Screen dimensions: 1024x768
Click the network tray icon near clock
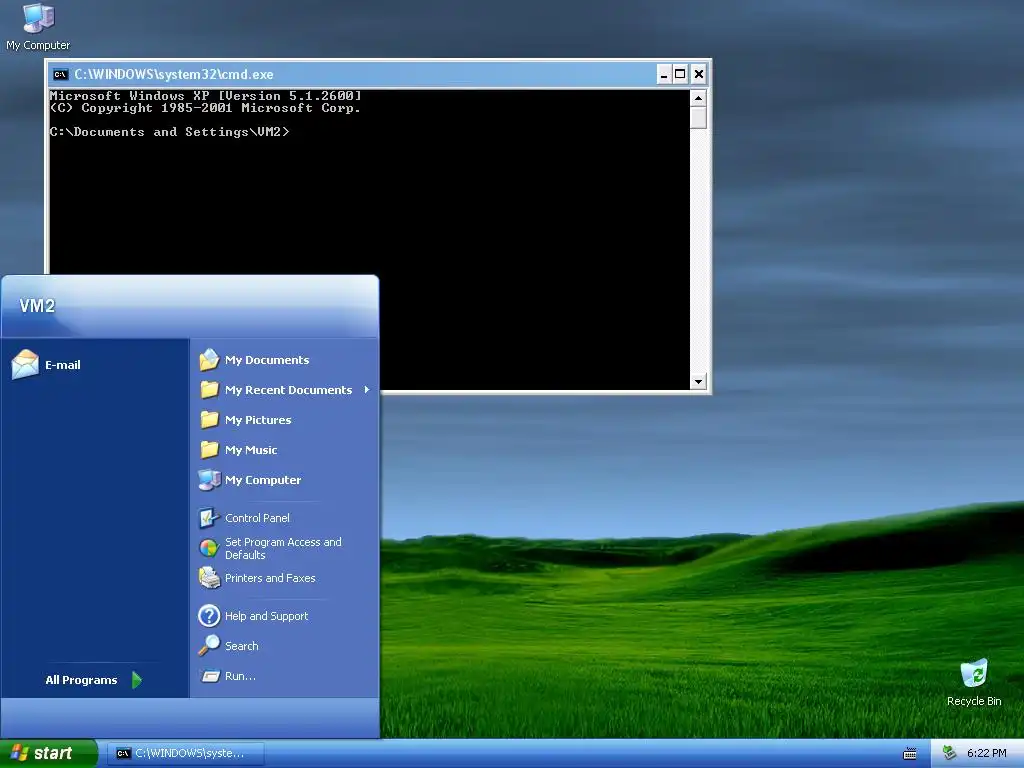pyautogui.click(x=950, y=753)
